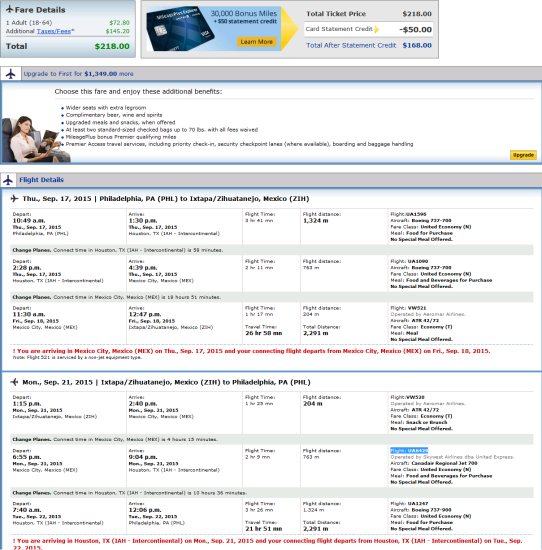Select the highlighted Flight UA6420 text
542x550 pixels.
(x=409, y=450)
